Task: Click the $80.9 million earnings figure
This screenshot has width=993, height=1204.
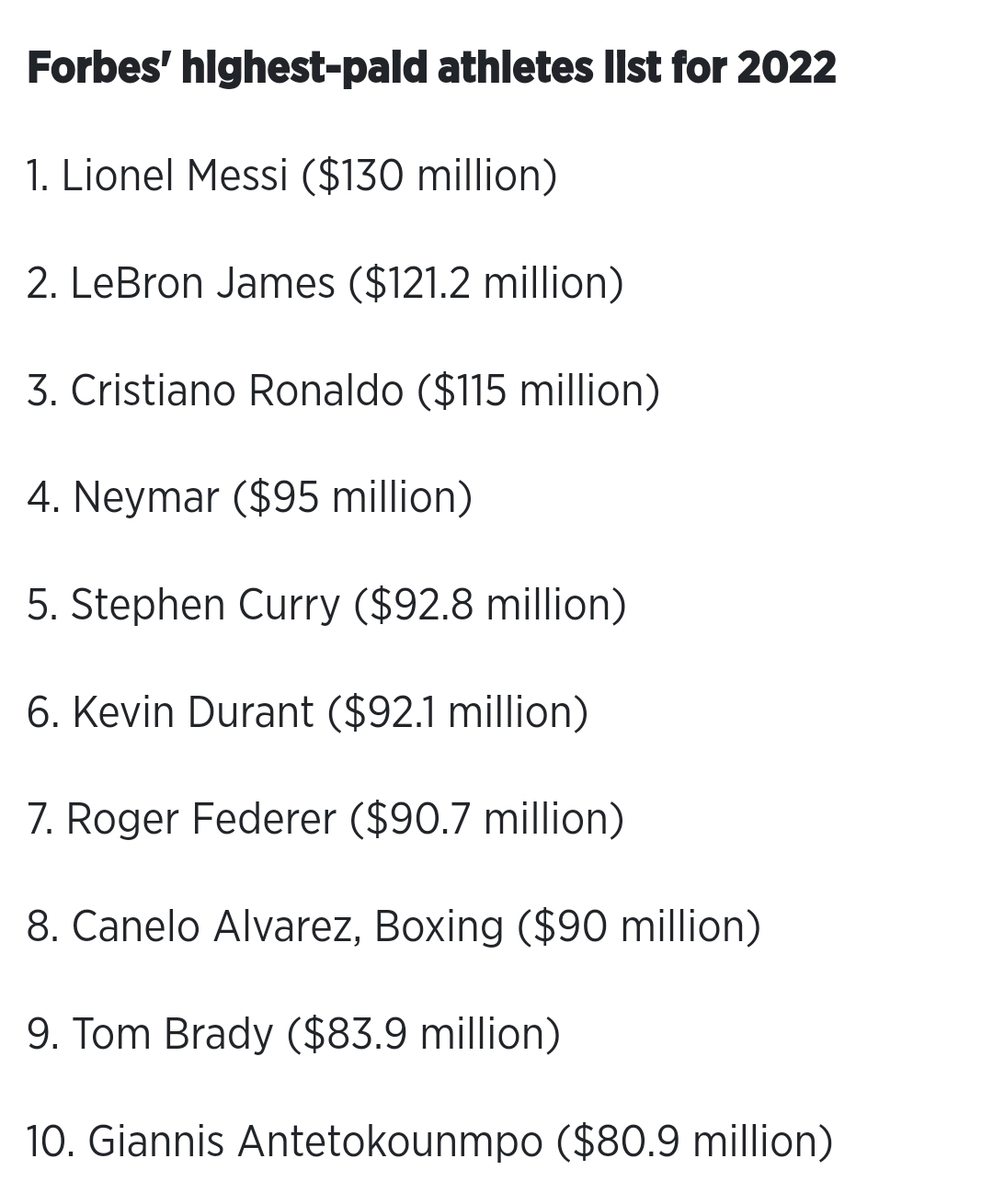Action: coord(695,1142)
